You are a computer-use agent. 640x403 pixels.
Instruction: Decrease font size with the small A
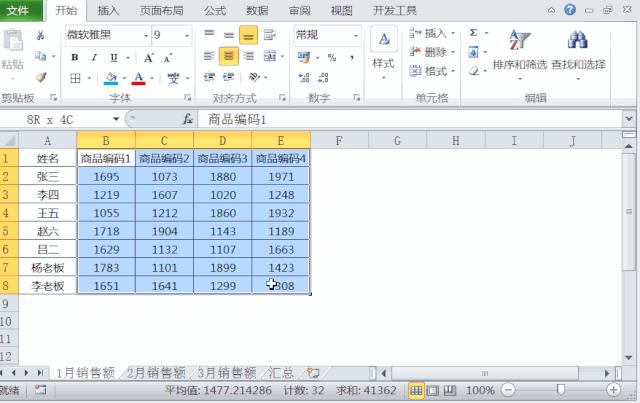tap(168, 58)
